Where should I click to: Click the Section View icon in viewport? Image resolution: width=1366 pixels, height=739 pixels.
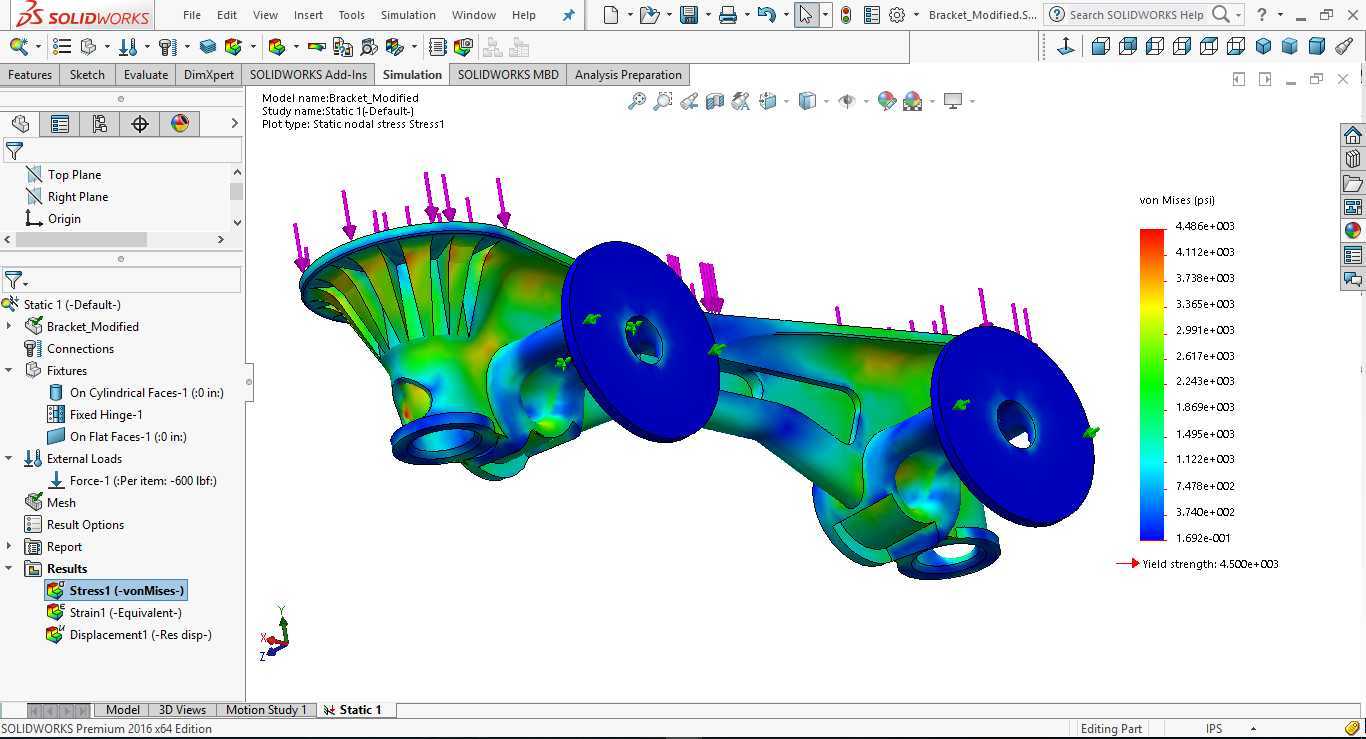(x=715, y=101)
